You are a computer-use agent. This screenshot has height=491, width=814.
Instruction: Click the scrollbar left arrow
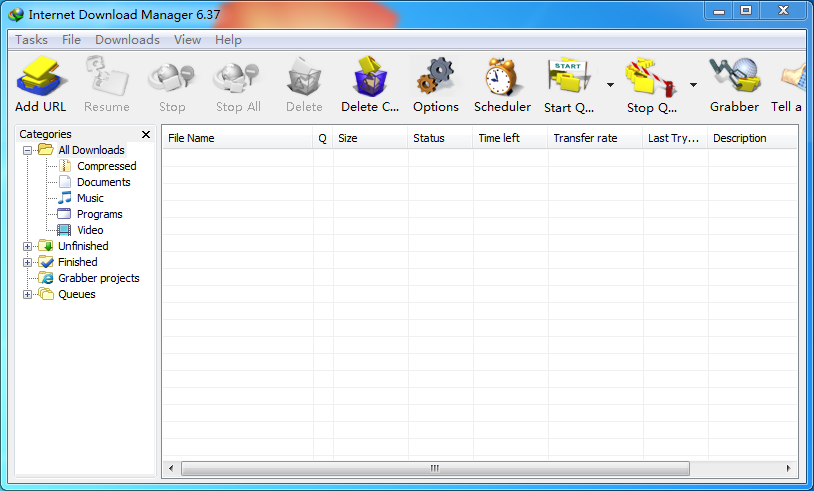pos(171,468)
